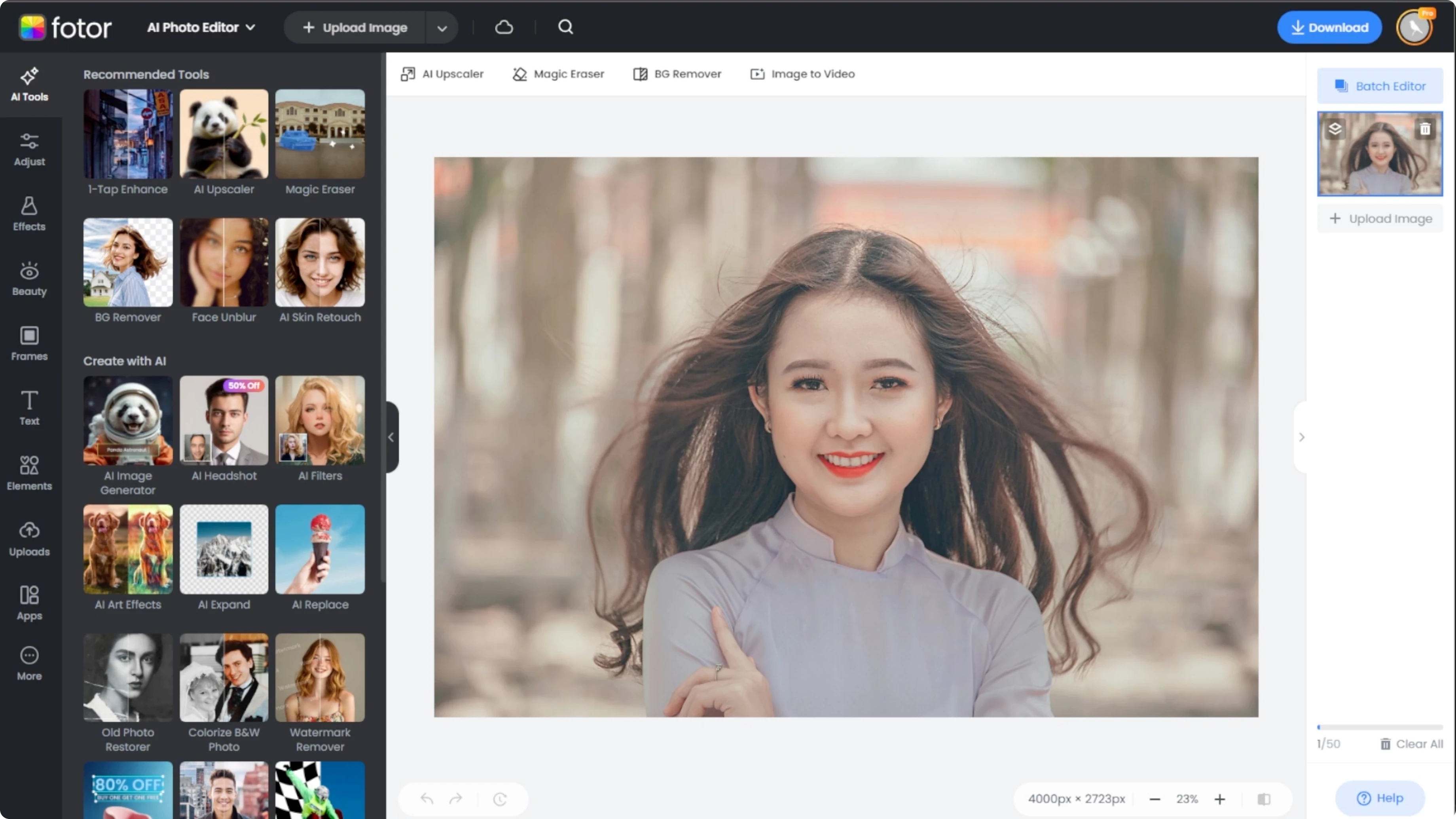Click the Download button
The height and width of the screenshot is (819, 1456).
click(1330, 27)
